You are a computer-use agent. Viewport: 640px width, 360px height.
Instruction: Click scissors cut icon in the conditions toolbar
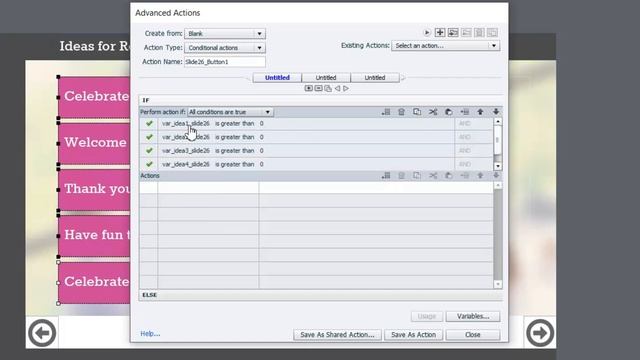(x=433, y=112)
